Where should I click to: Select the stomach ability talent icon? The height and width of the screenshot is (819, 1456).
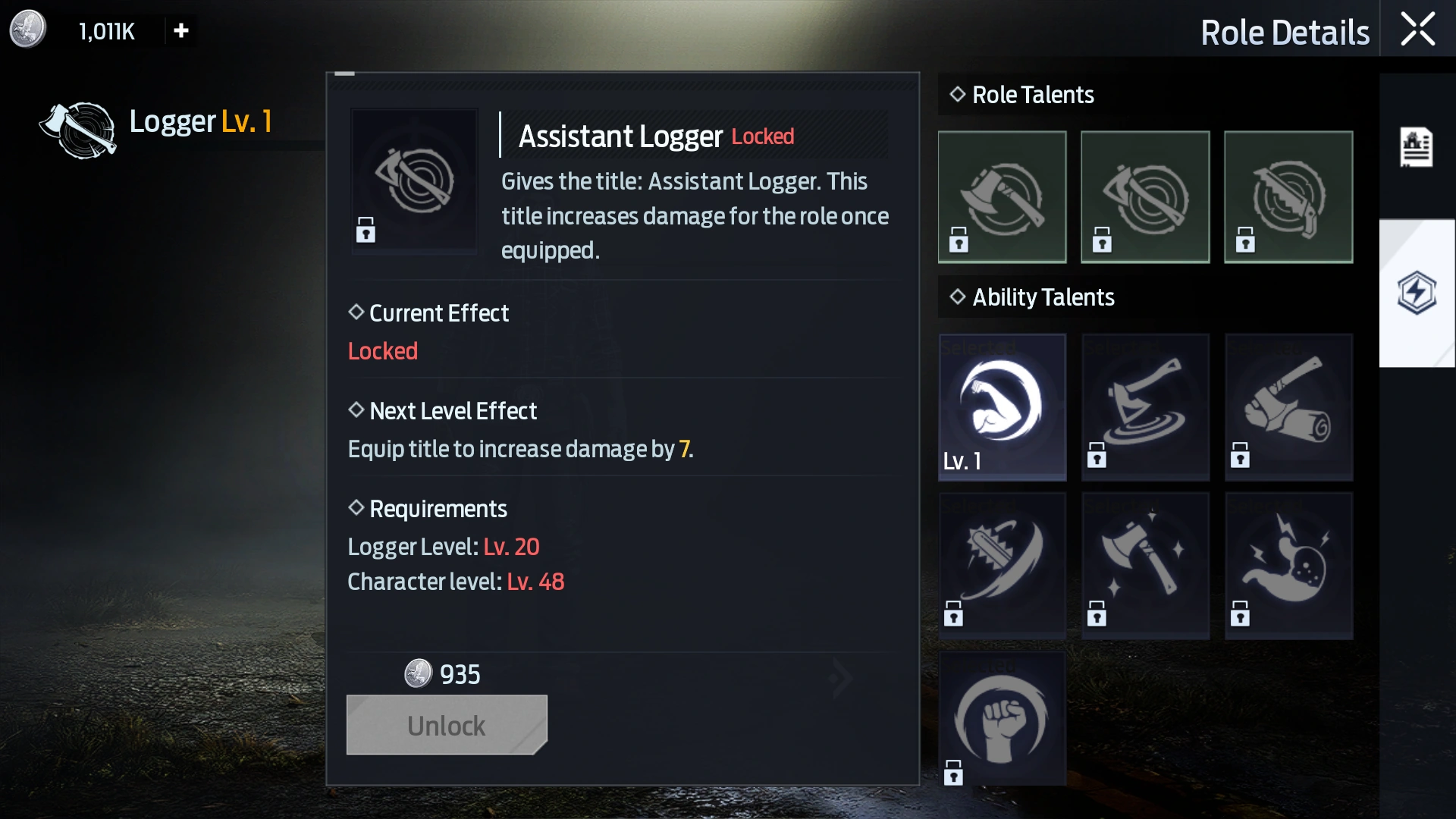coord(1288,565)
